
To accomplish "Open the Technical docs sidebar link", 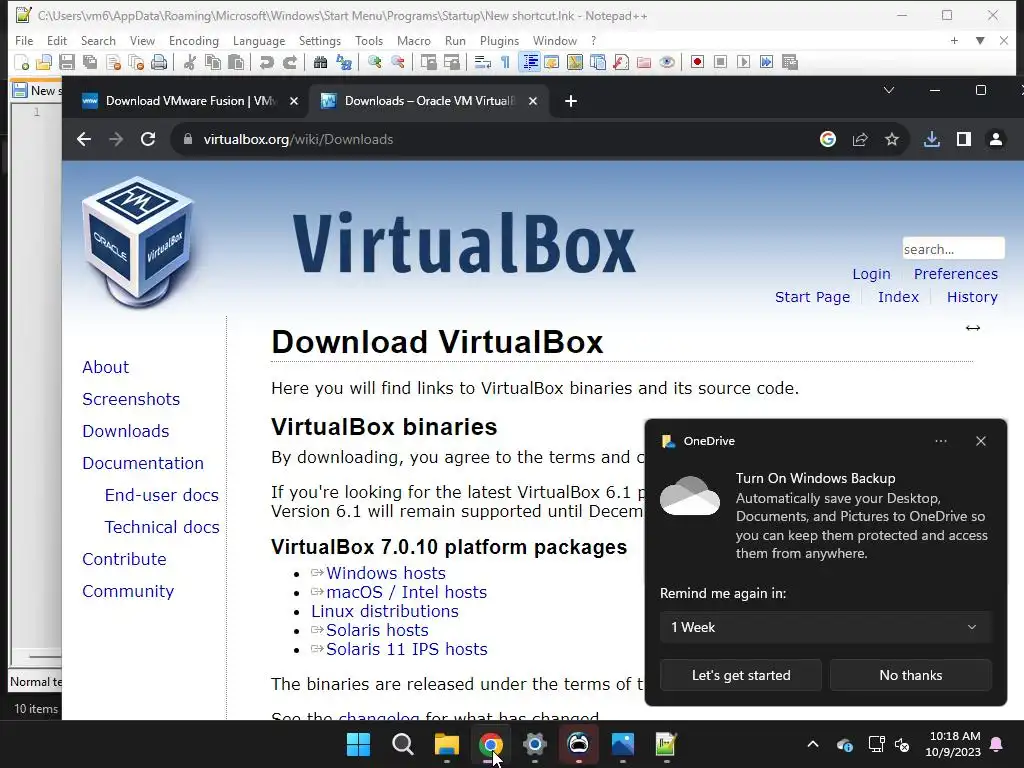I will [x=162, y=527].
